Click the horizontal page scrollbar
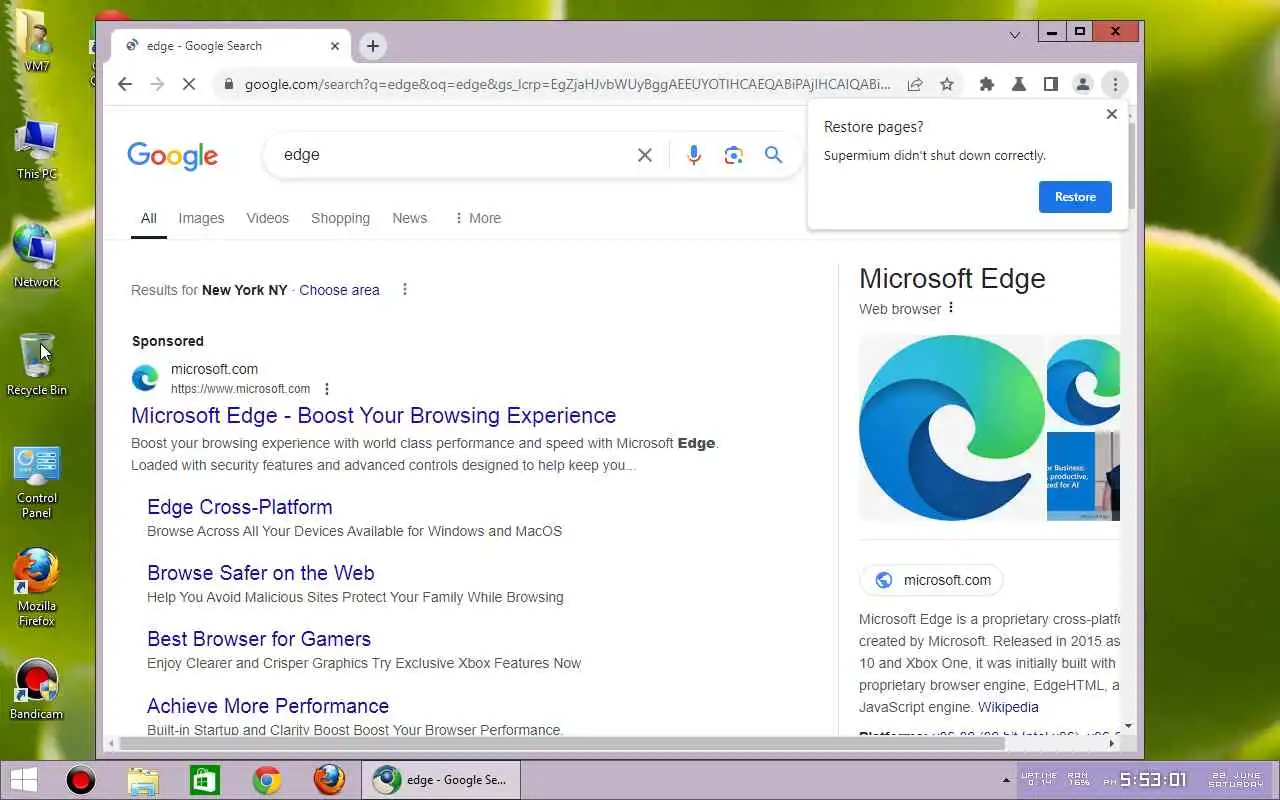 tap(563, 743)
